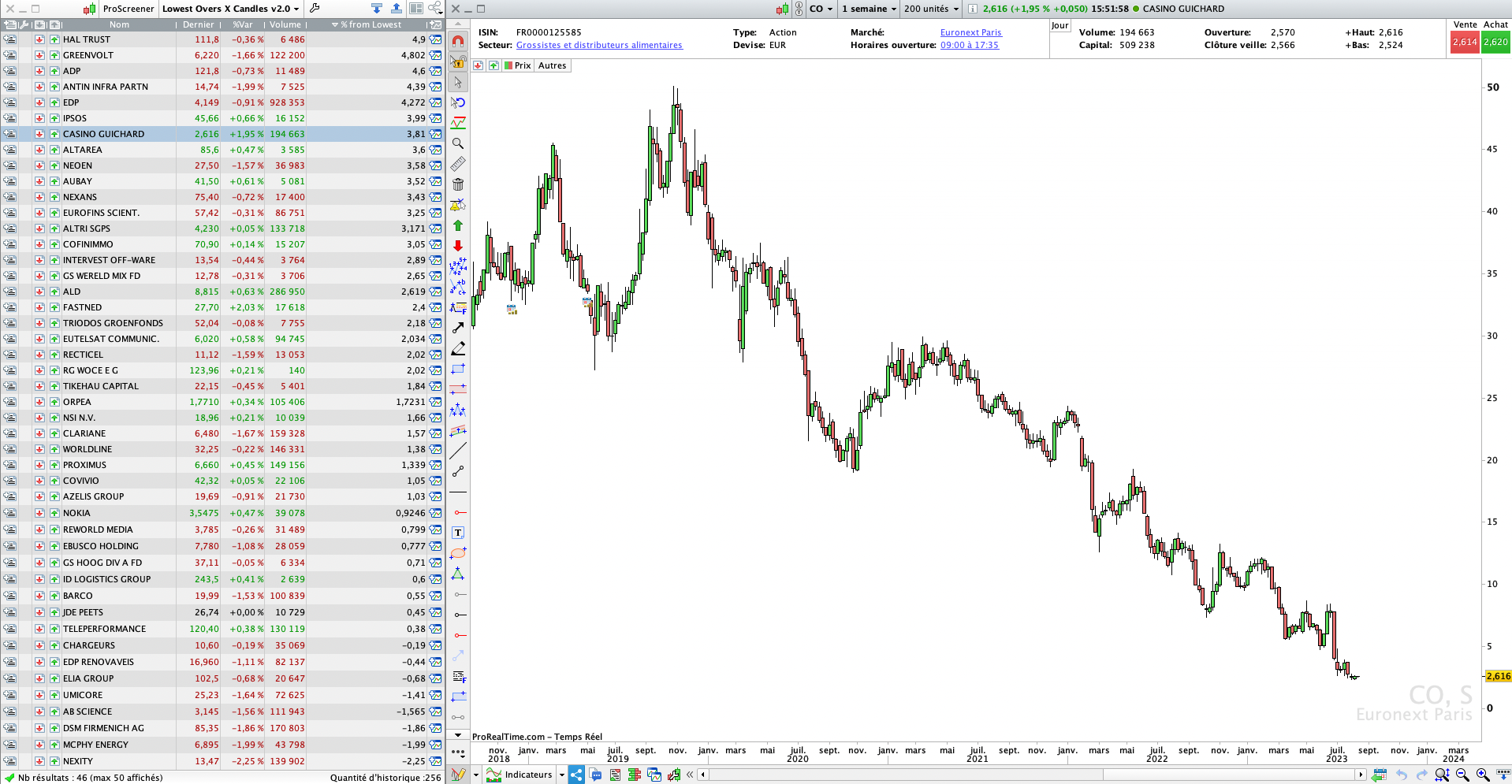Image resolution: width=1512 pixels, height=784 pixels.
Task: Select the ruler measurement tool
Action: tap(458, 164)
